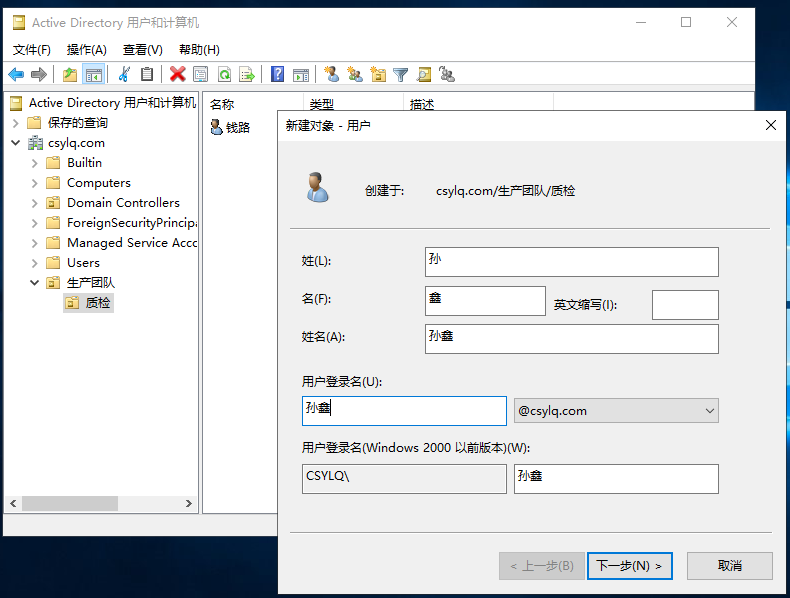Click into the 姓名(A) full name field

point(571,339)
